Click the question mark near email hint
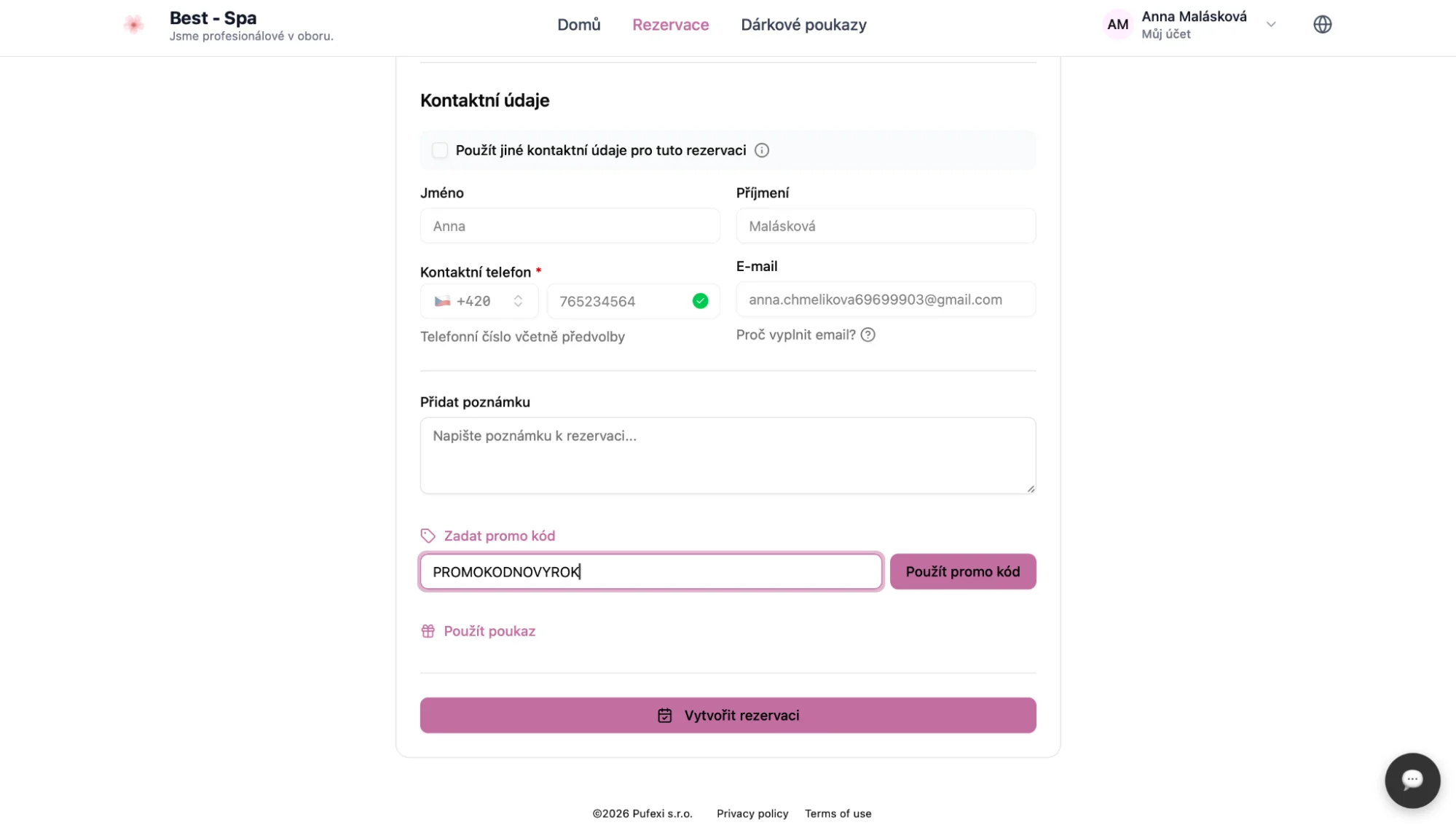 867,335
